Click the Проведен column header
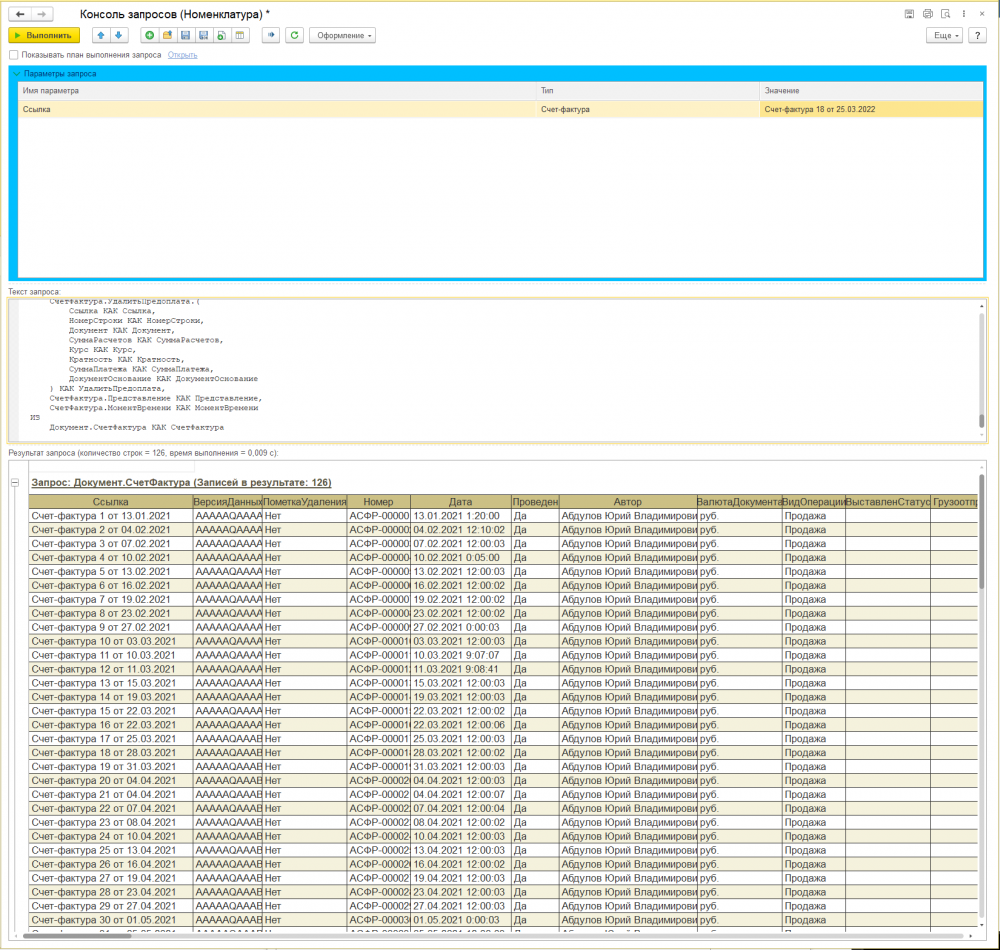This screenshot has height=950, width=1000. [x=535, y=502]
